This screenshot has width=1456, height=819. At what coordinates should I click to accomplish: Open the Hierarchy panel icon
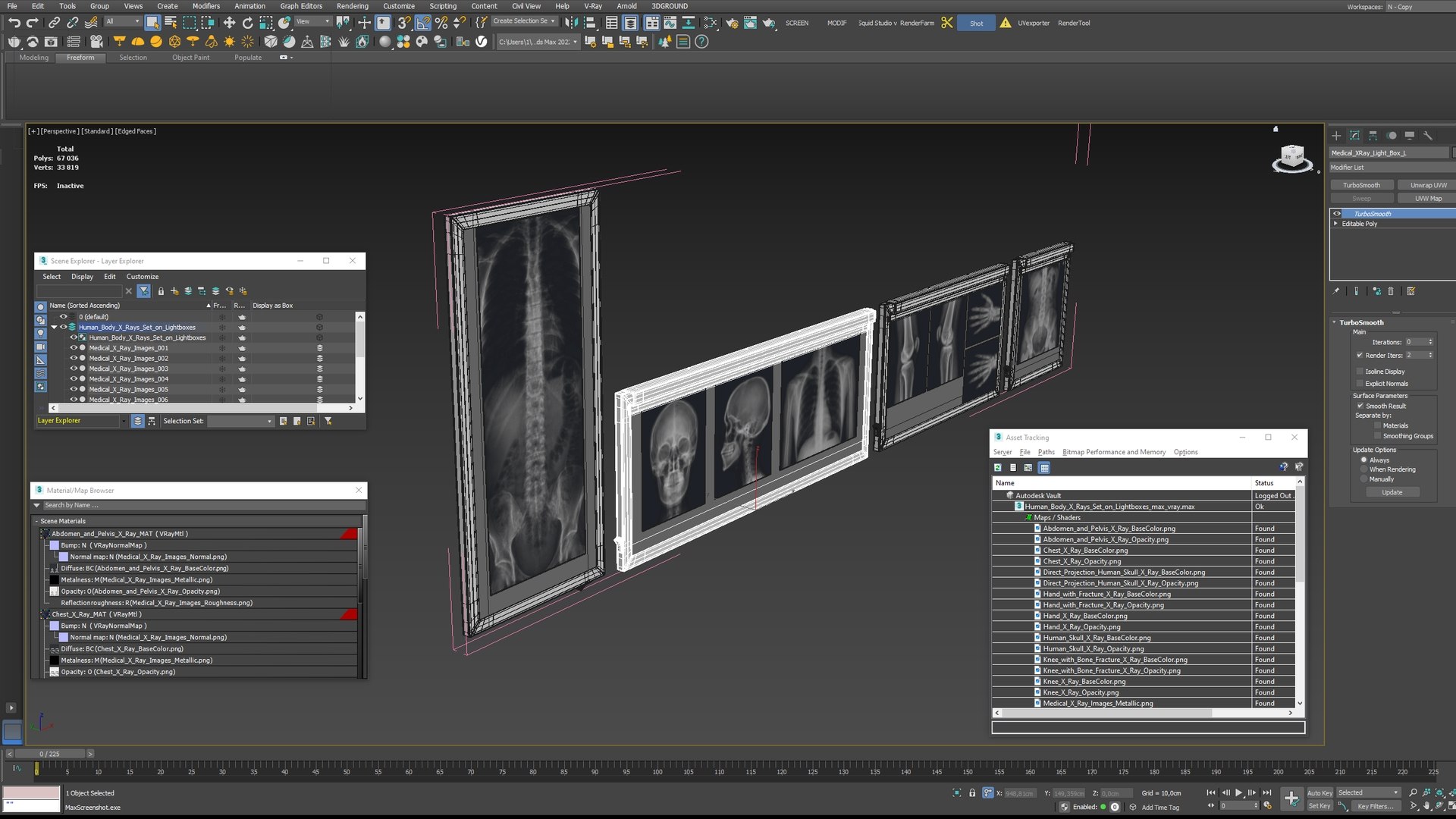[1373, 136]
